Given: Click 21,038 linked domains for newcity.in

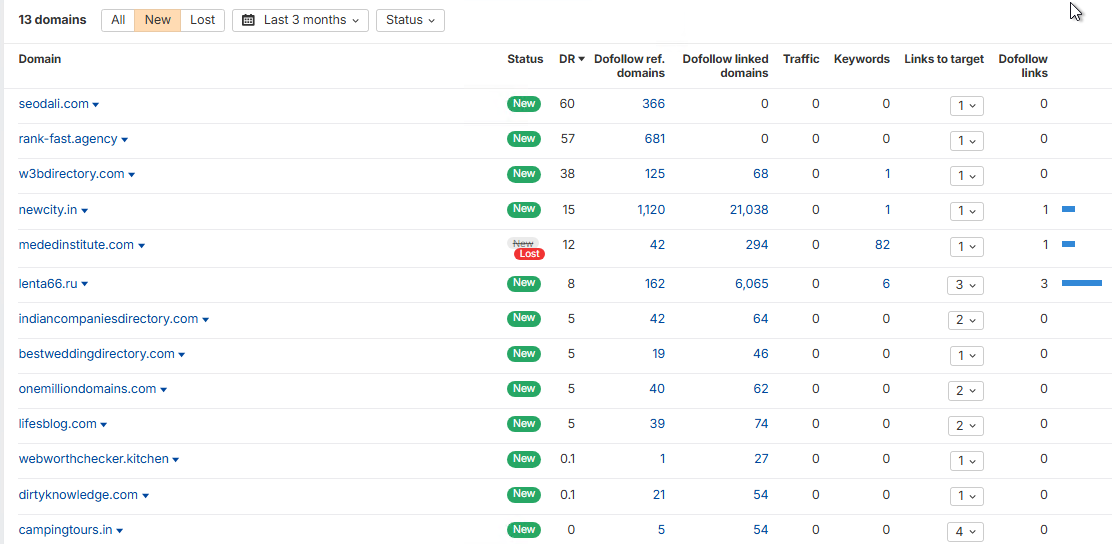Looking at the screenshot, I should (749, 210).
